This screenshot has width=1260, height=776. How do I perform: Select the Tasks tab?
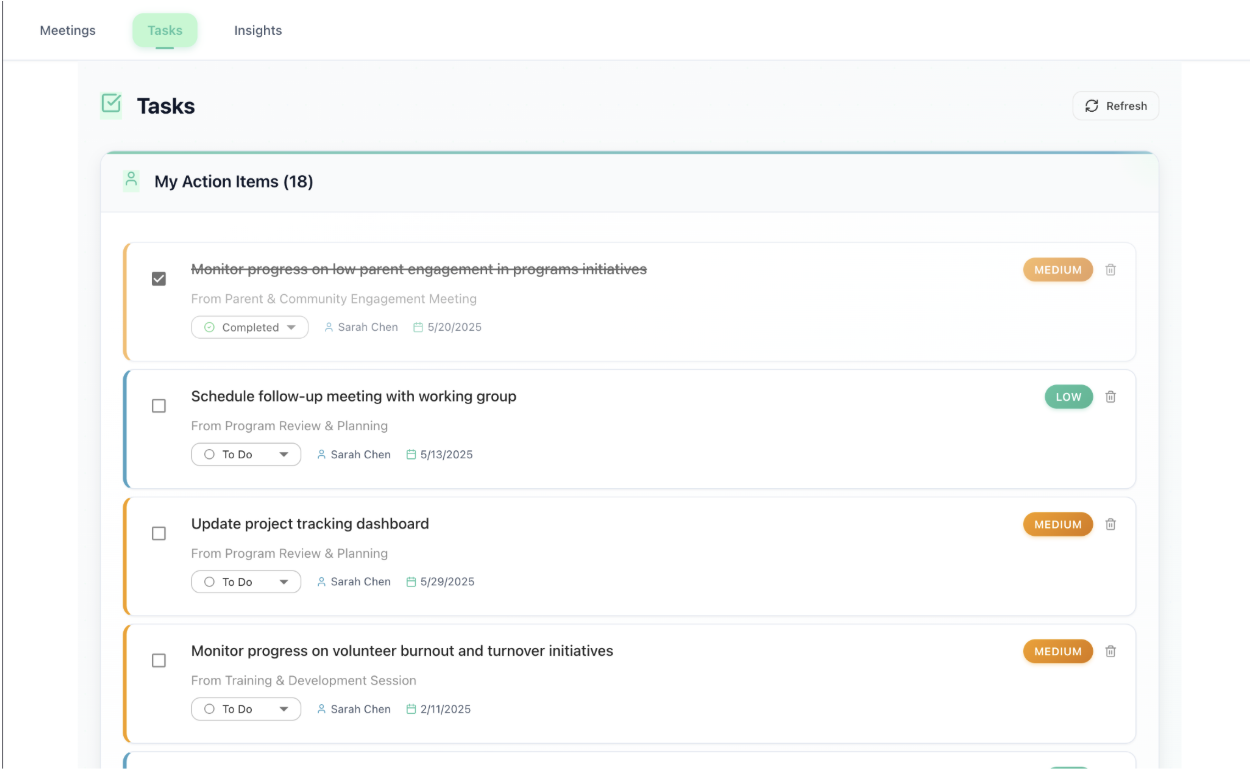165,30
